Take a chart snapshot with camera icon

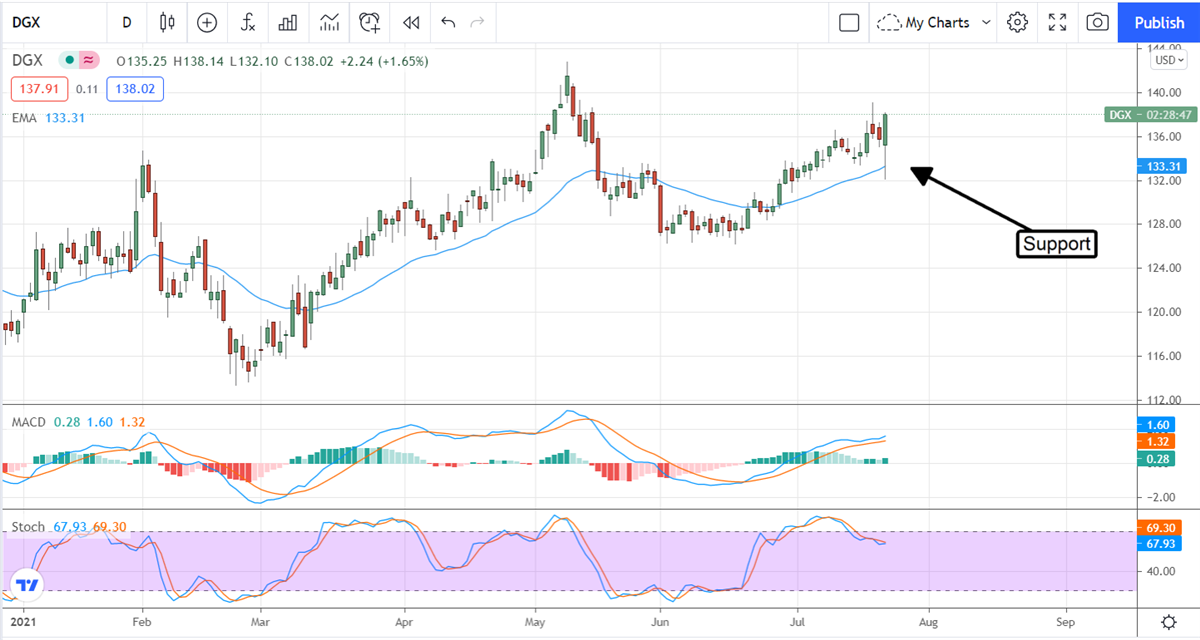click(1097, 22)
